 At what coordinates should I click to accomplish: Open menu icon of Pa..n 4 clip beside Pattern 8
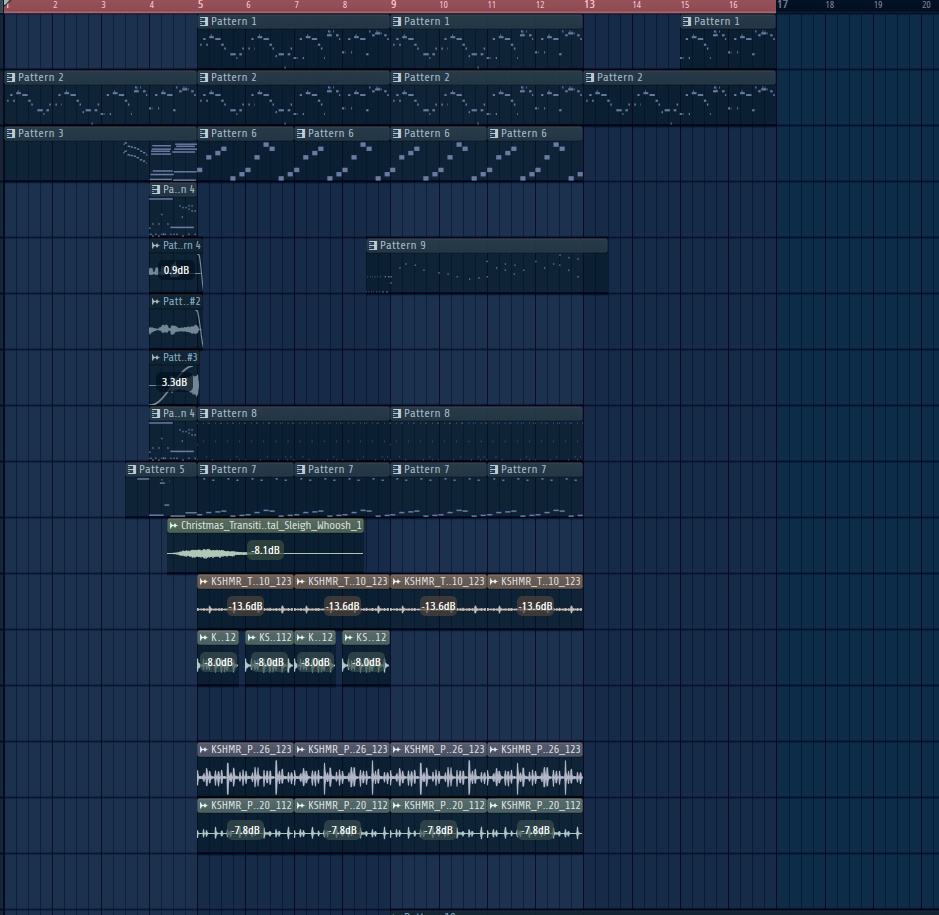coord(156,413)
